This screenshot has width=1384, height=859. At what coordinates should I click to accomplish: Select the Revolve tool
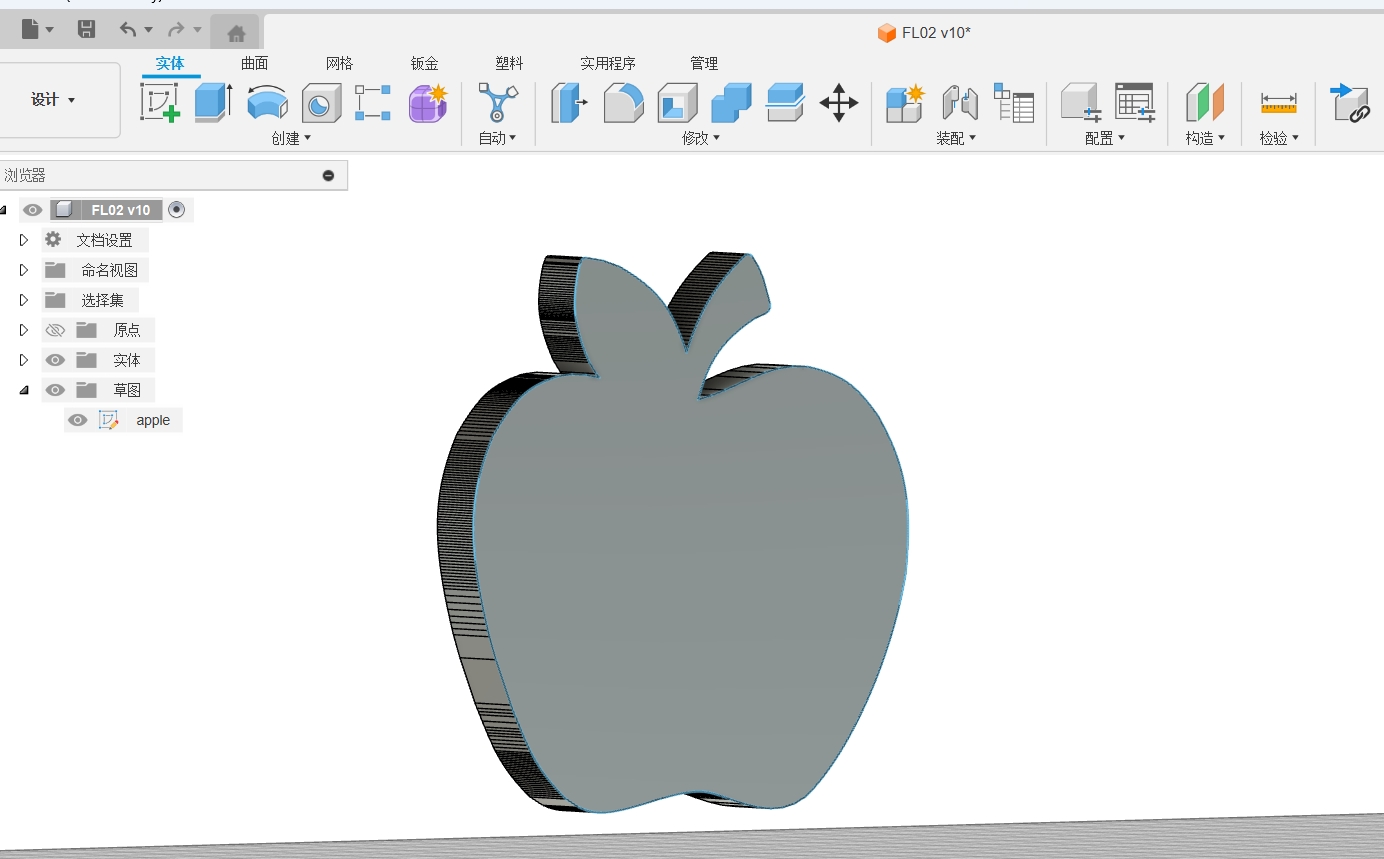pyautogui.click(x=267, y=102)
